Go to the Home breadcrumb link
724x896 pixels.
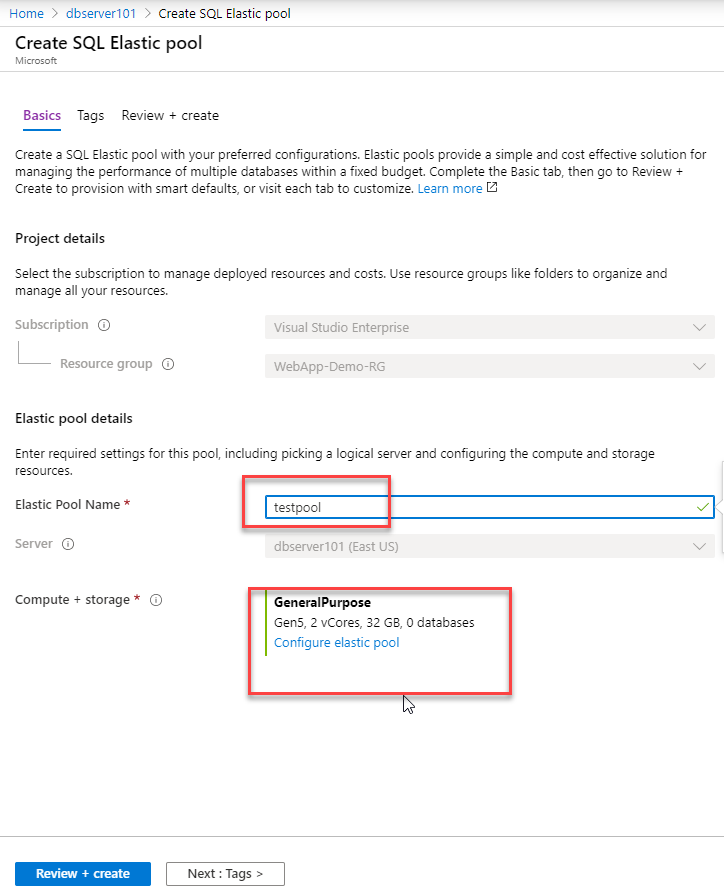26,14
